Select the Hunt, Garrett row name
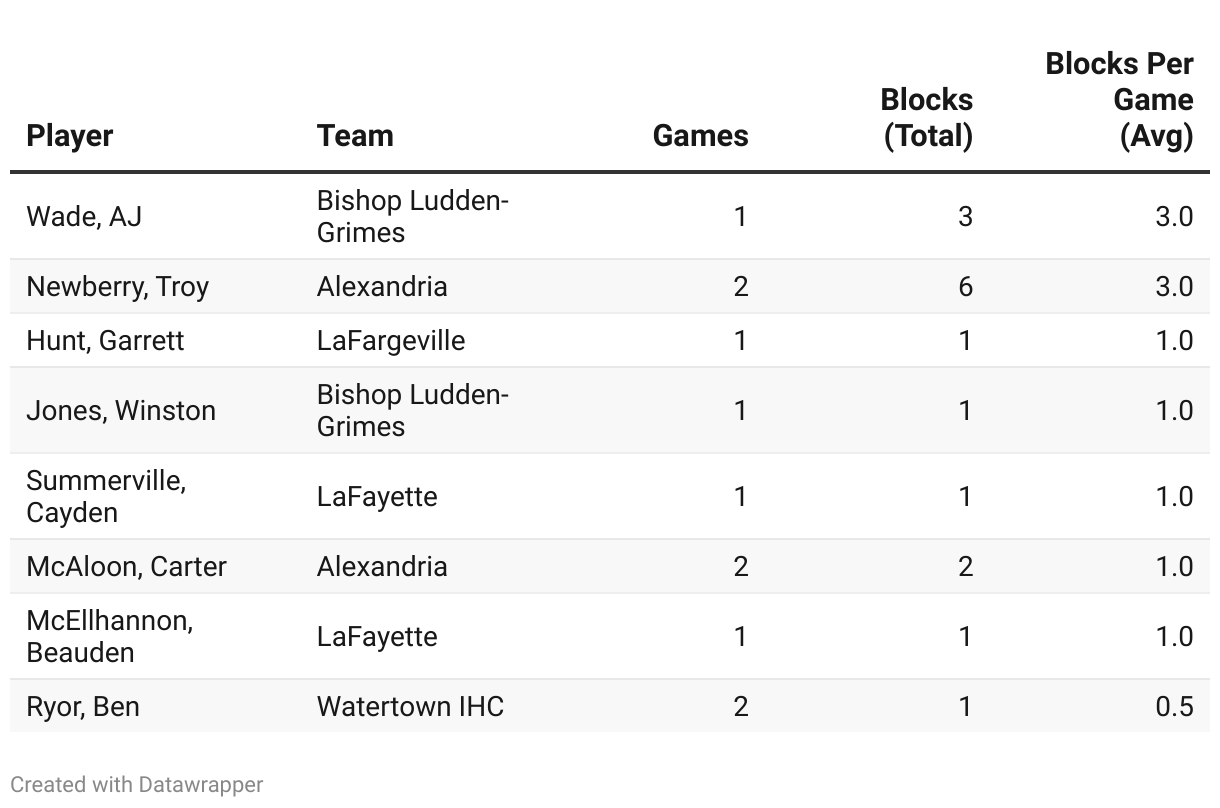 pyautogui.click(x=105, y=341)
